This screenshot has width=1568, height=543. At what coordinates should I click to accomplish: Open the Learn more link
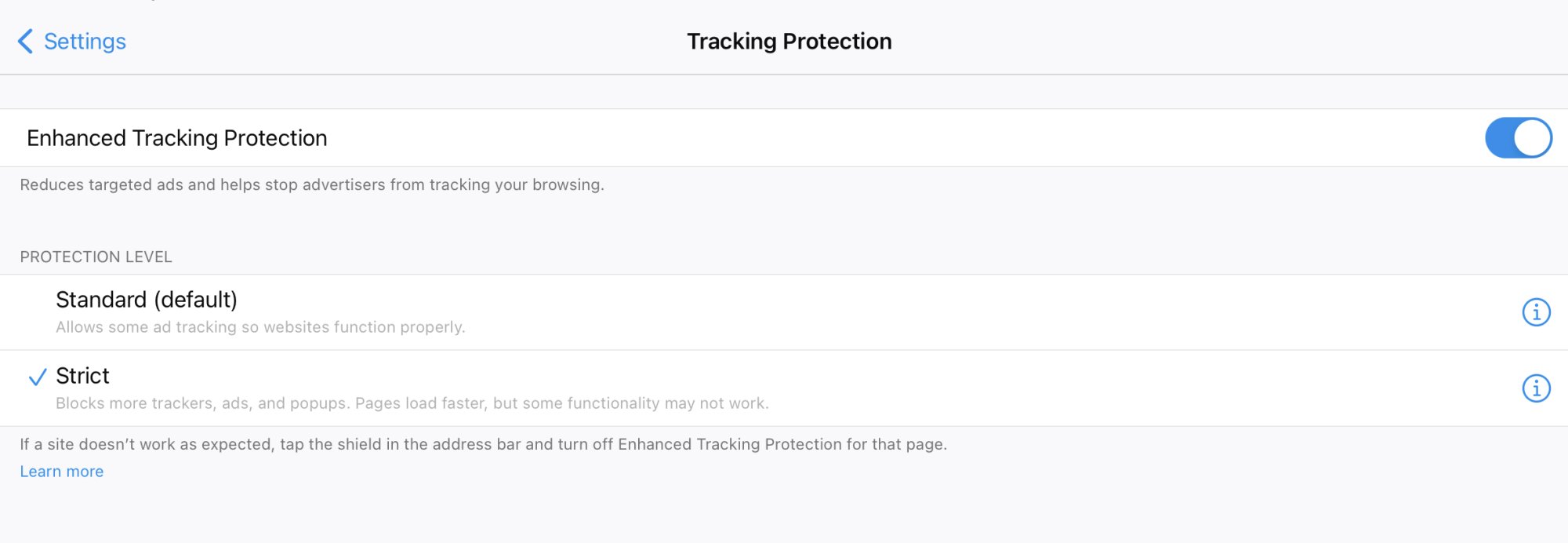coord(62,472)
